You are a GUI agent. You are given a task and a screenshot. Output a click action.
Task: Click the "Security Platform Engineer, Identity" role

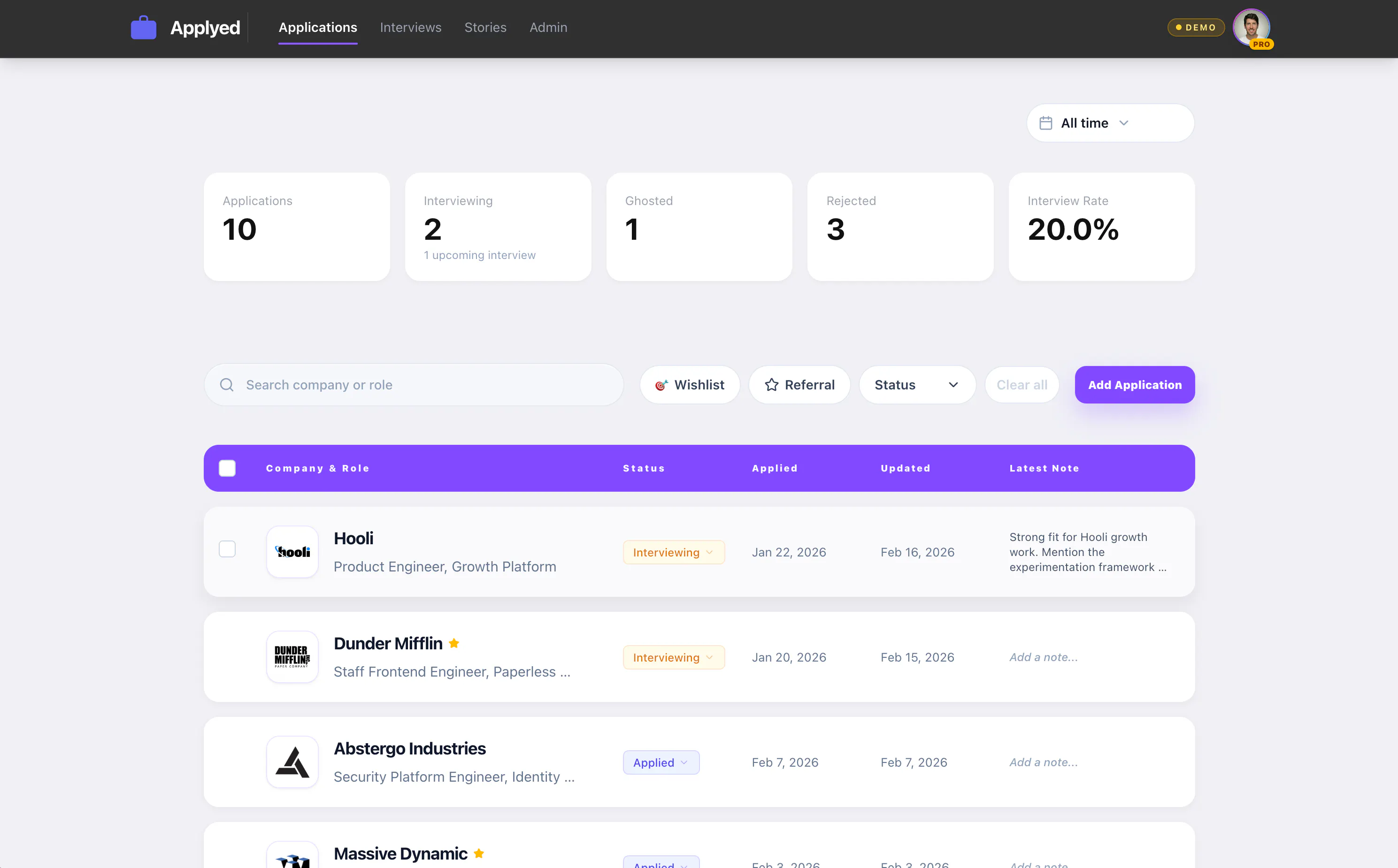coord(454,777)
